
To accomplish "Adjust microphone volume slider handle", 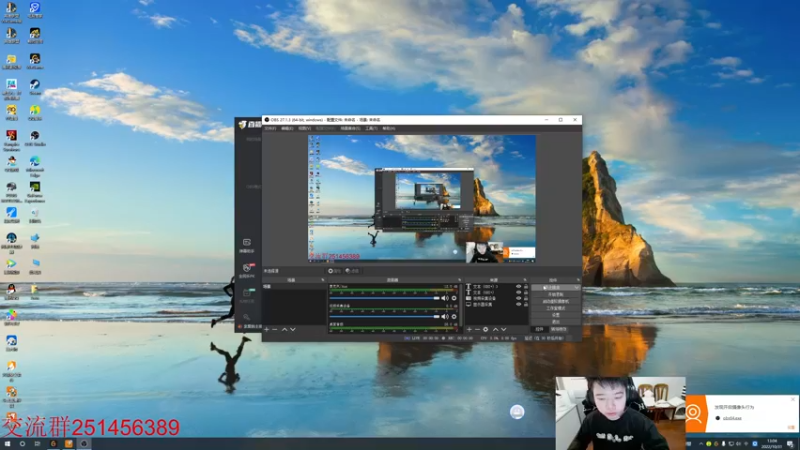I will coord(436,298).
